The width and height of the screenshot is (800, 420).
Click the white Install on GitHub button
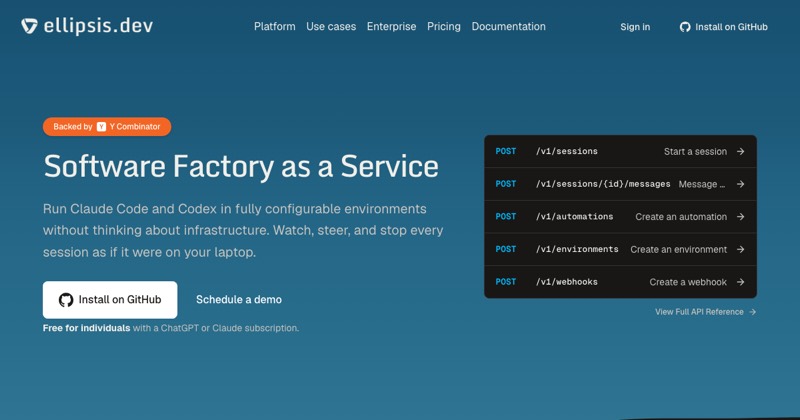tap(110, 300)
